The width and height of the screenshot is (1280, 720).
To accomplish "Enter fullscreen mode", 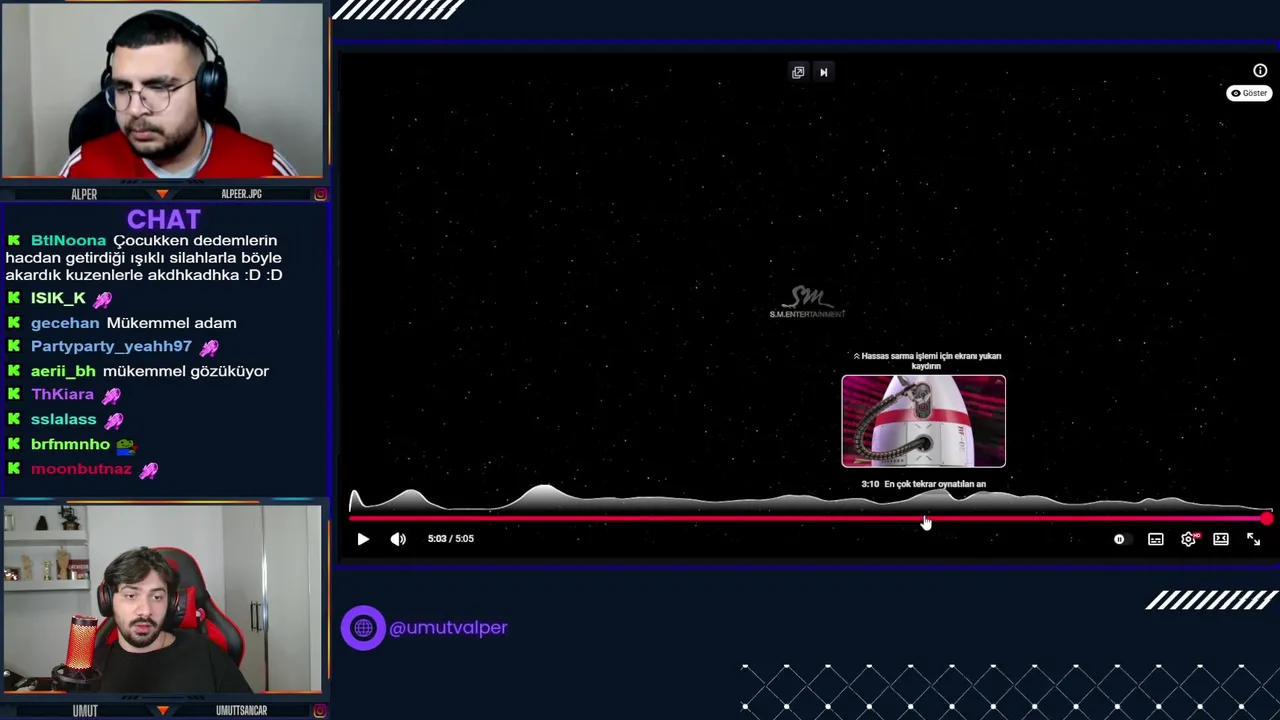I will [x=1254, y=539].
